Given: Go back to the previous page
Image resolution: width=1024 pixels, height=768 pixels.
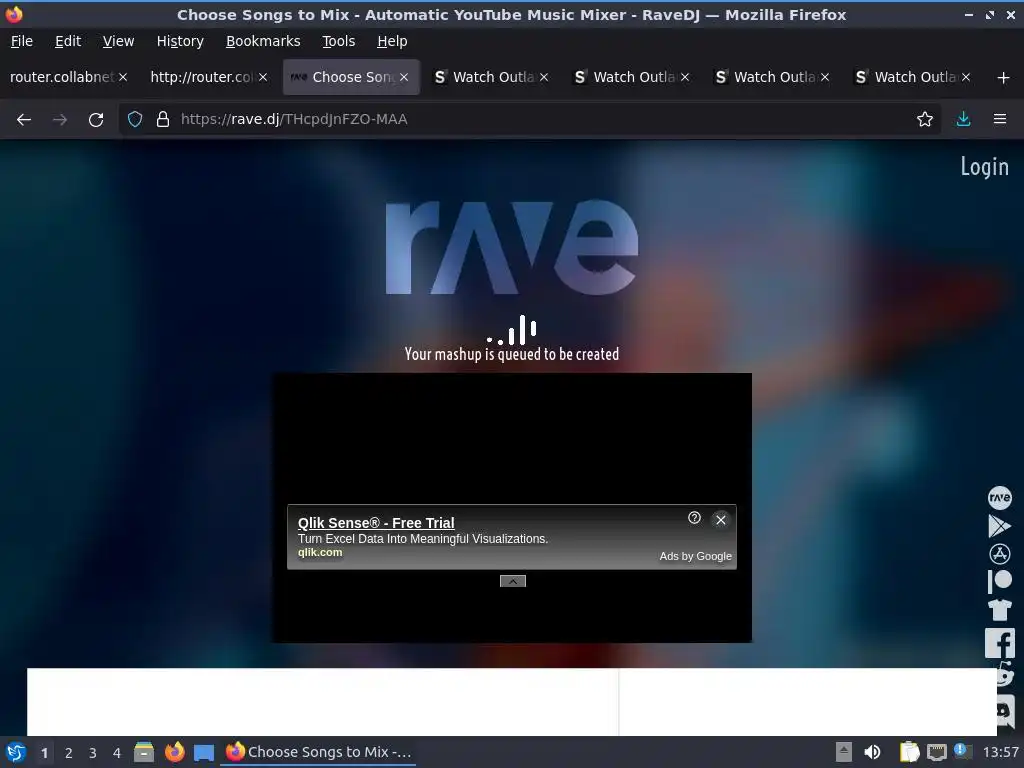Looking at the screenshot, I should [x=24, y=120].
